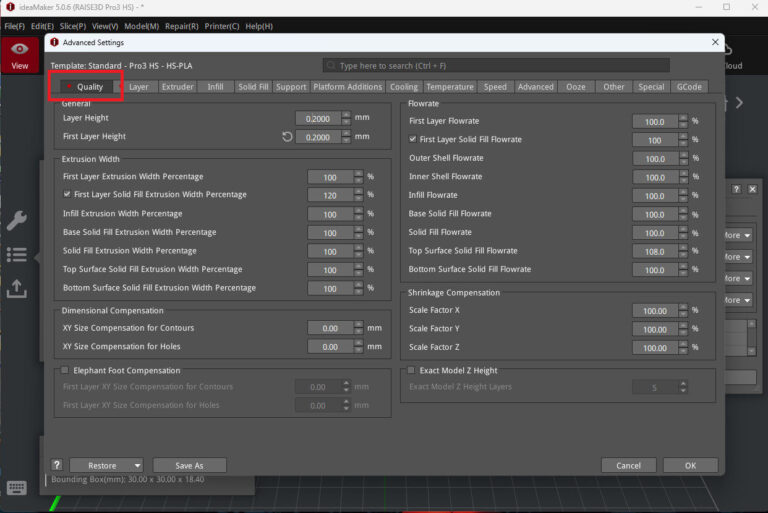Screen dimensions: 768x513
Task: Switch to the GCode tab
Action: pos(689,87)
